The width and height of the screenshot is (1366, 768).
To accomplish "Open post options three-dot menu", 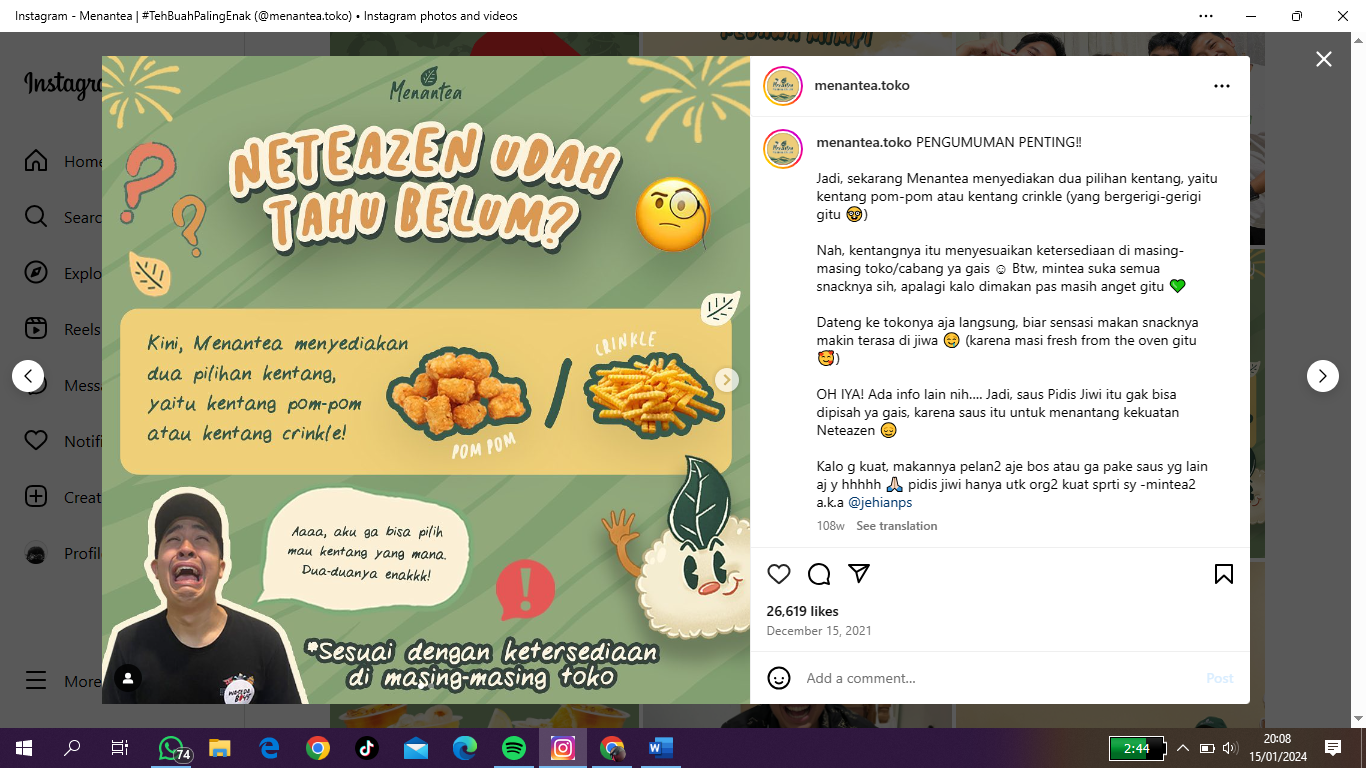I will (x=1222, y=86).
